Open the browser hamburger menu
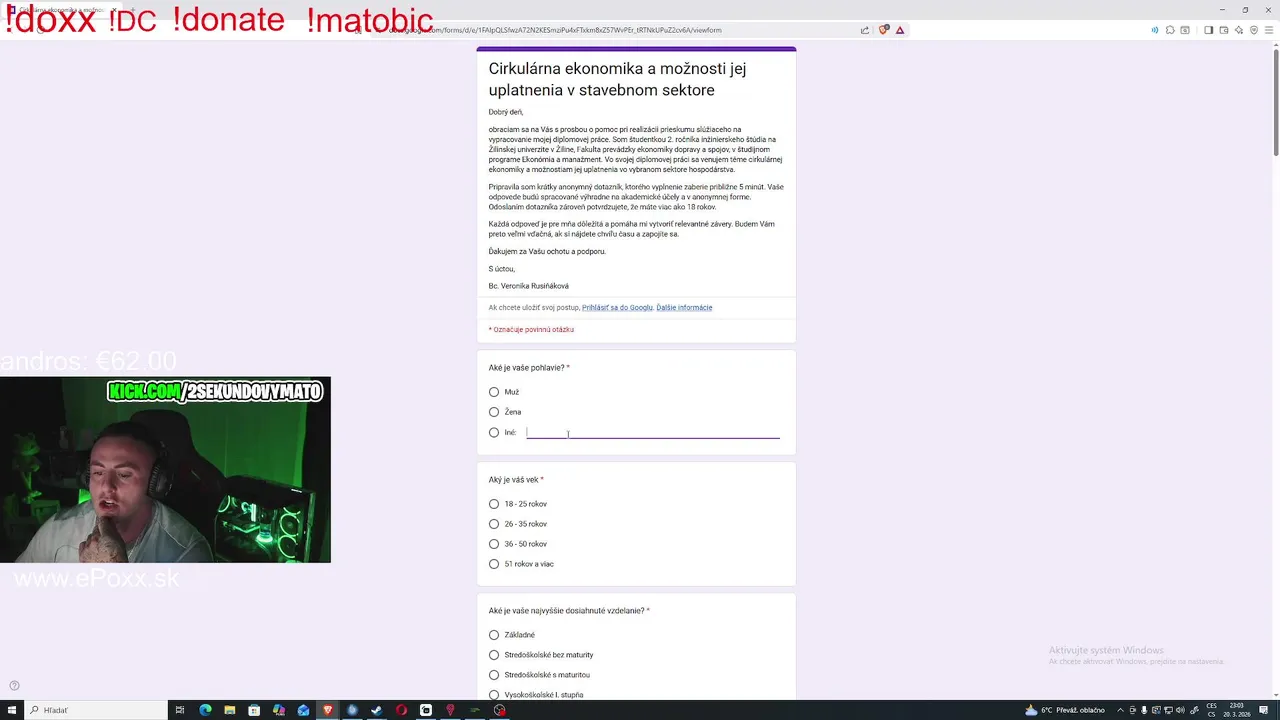Image resolution: width=1280 pixels, height=720 pixels. [x=1270, y=30]
